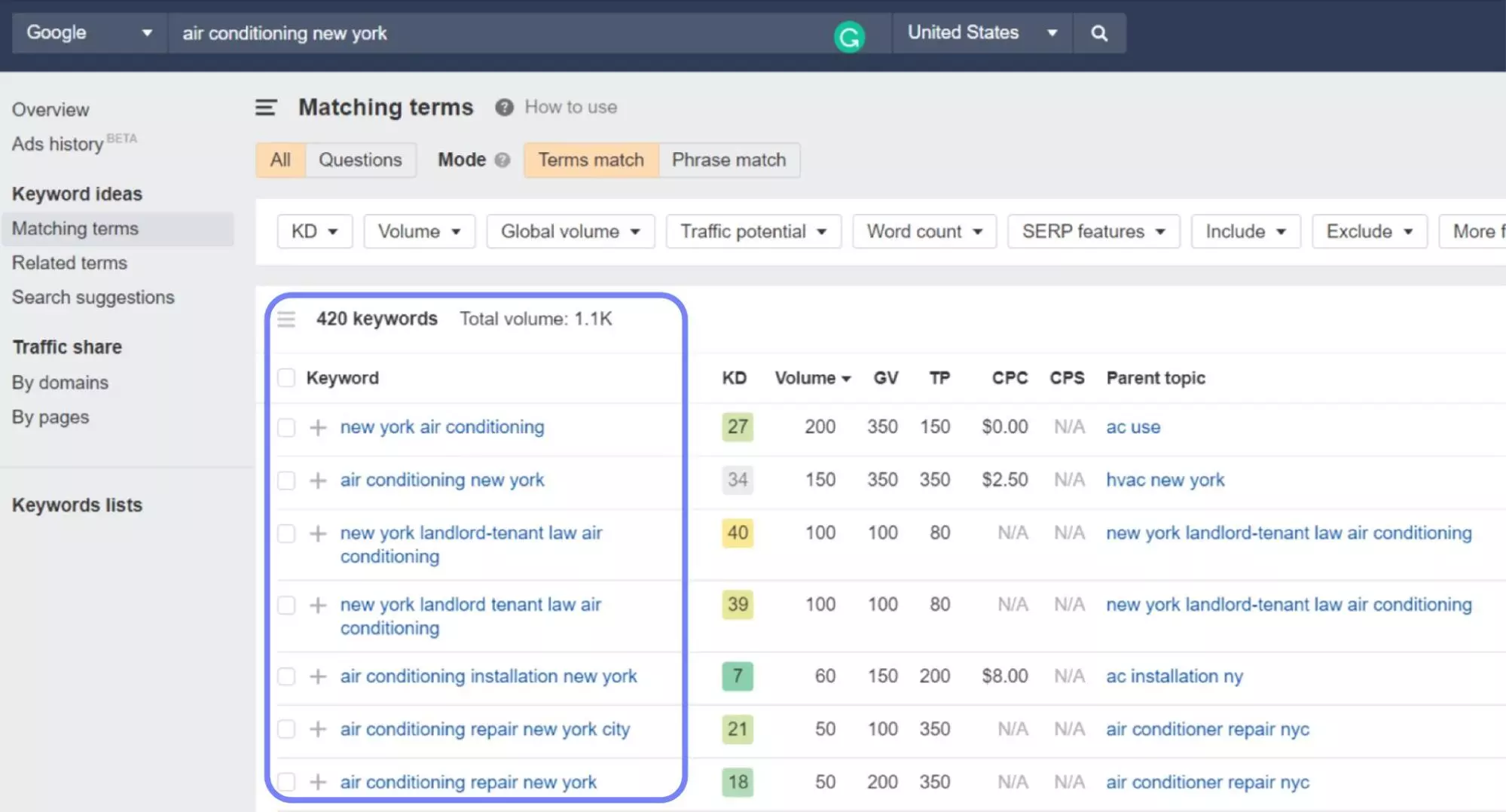Click the help icon next to How to use
The image size is (1506, 812).
(504, 107)
